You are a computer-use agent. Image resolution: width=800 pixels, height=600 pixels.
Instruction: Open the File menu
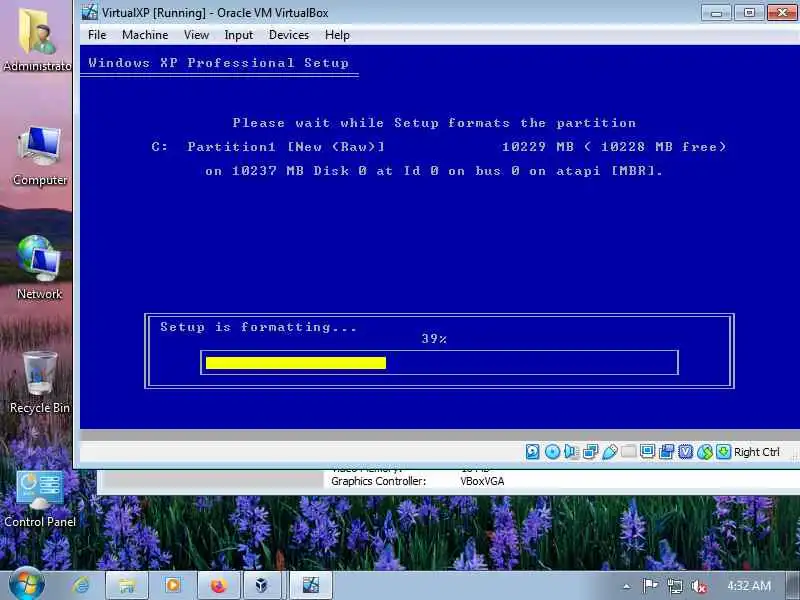pyautogui.click(x=97, y=35)
